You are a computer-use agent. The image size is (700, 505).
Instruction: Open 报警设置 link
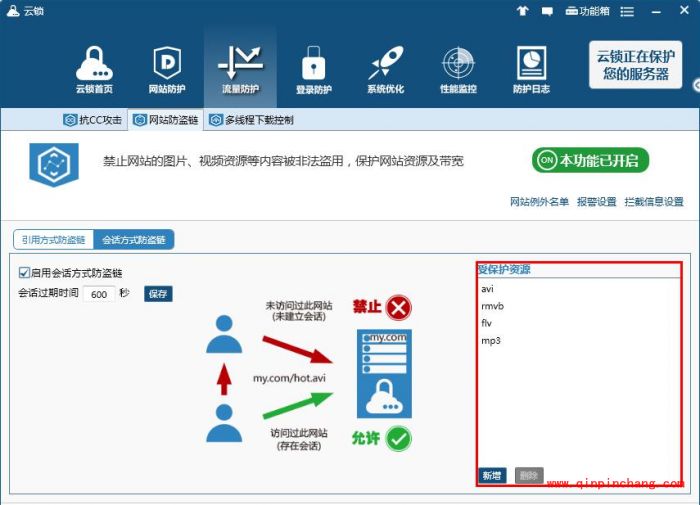click(x=596, y=202)
